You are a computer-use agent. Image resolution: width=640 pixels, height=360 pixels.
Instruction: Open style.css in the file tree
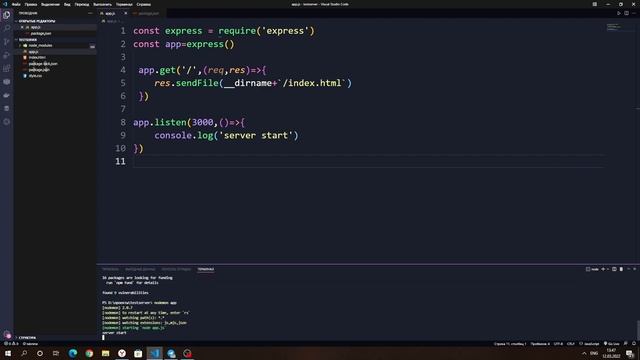click(x=56, y=76)
